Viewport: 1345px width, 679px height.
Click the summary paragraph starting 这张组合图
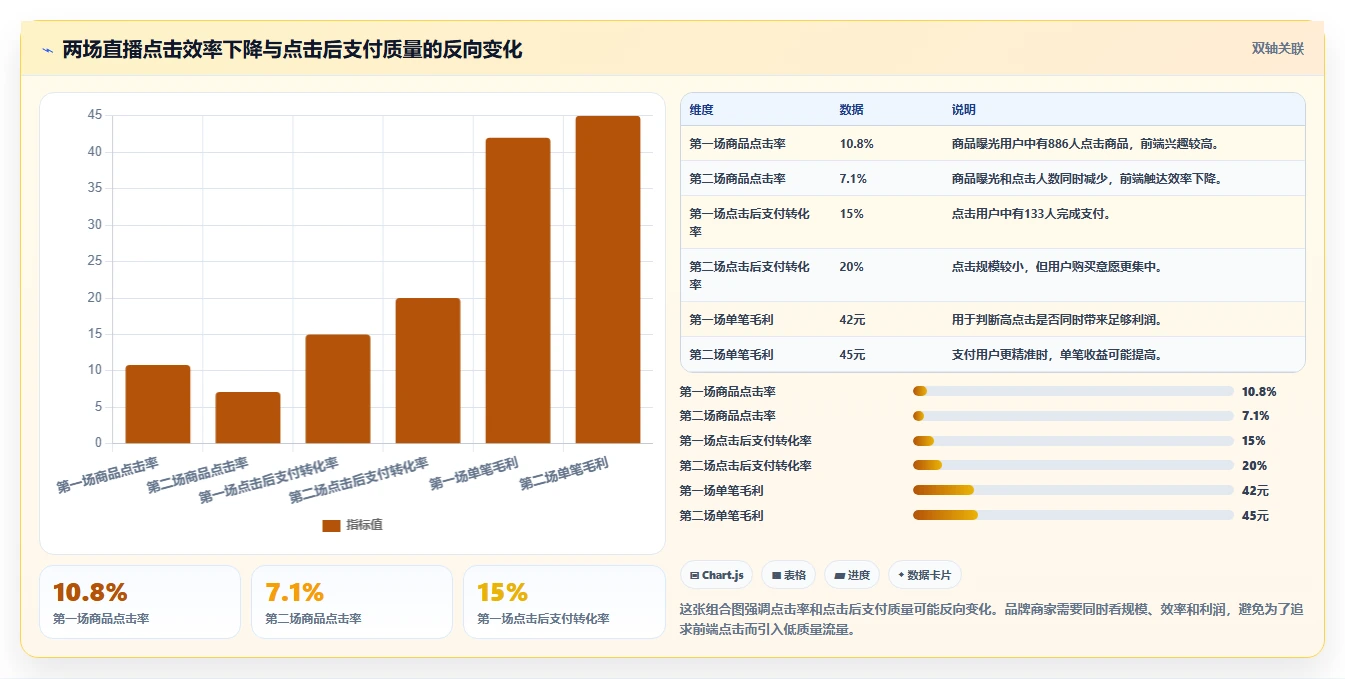(x=991, y=619)
